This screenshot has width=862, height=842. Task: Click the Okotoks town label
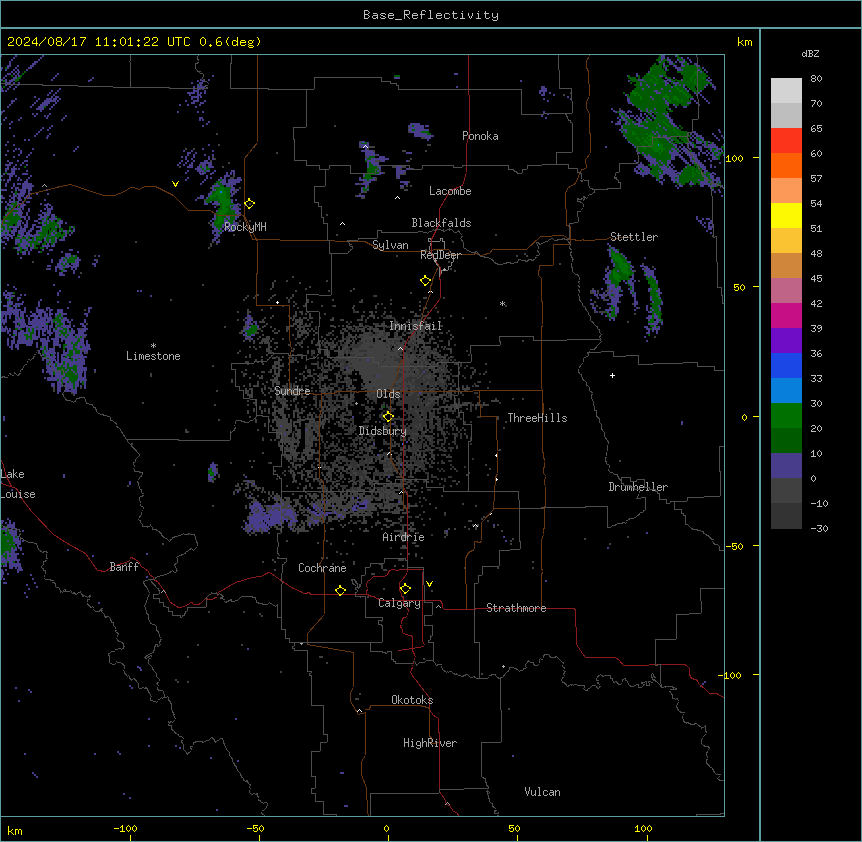click(x=412, y=700)
